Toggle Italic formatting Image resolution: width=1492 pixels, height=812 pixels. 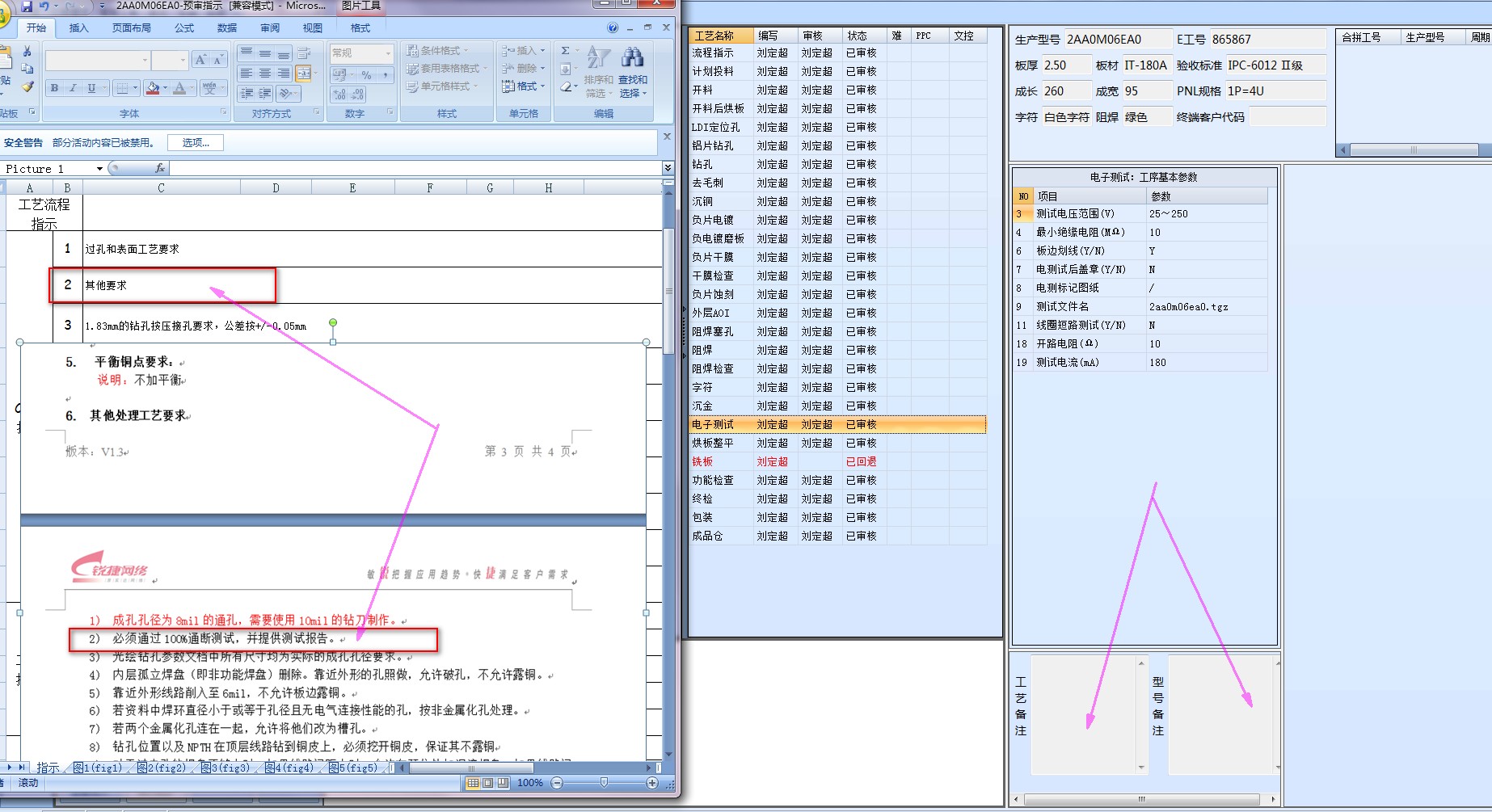(x=73, y=88)
